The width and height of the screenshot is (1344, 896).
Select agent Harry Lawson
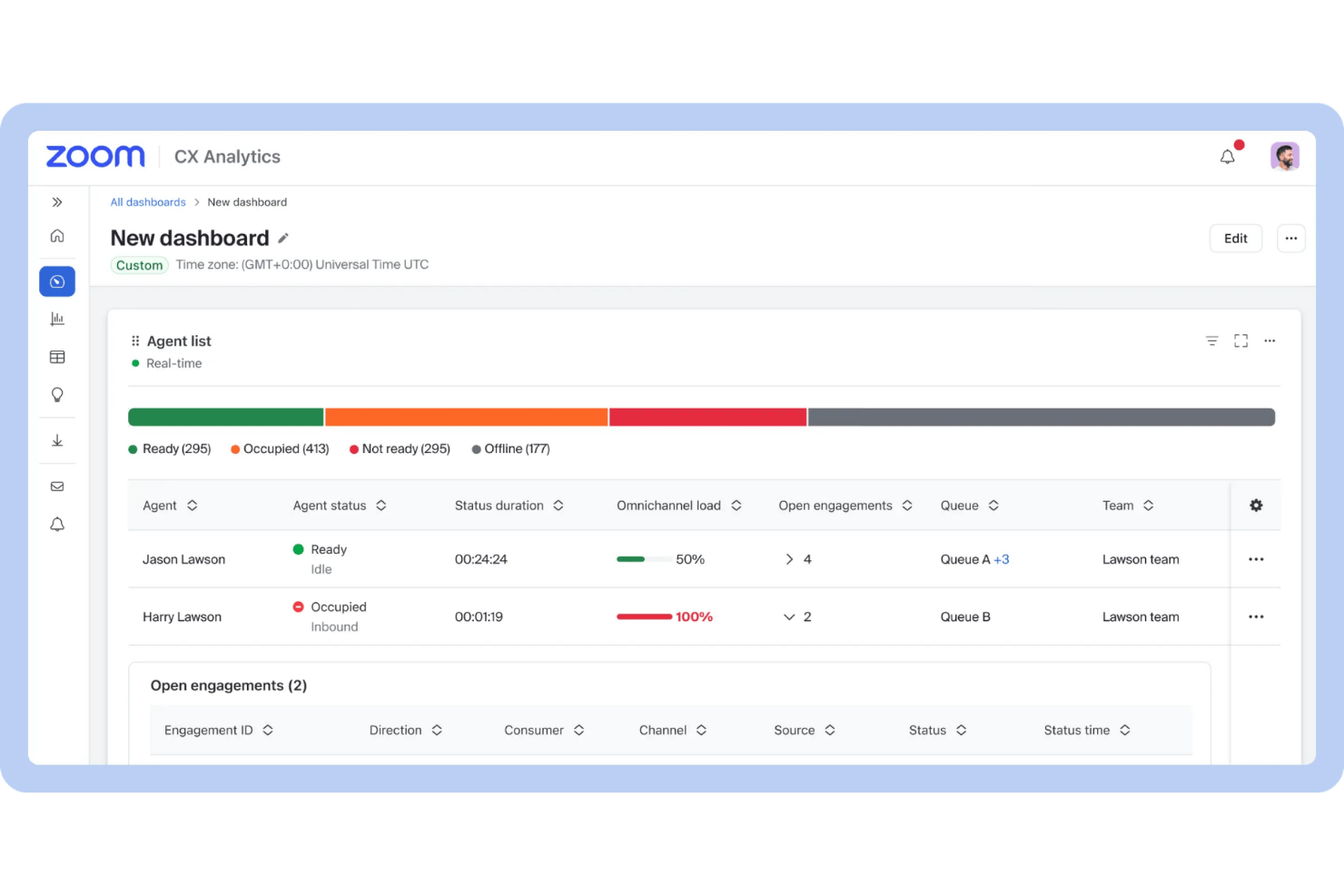(182, 617)
